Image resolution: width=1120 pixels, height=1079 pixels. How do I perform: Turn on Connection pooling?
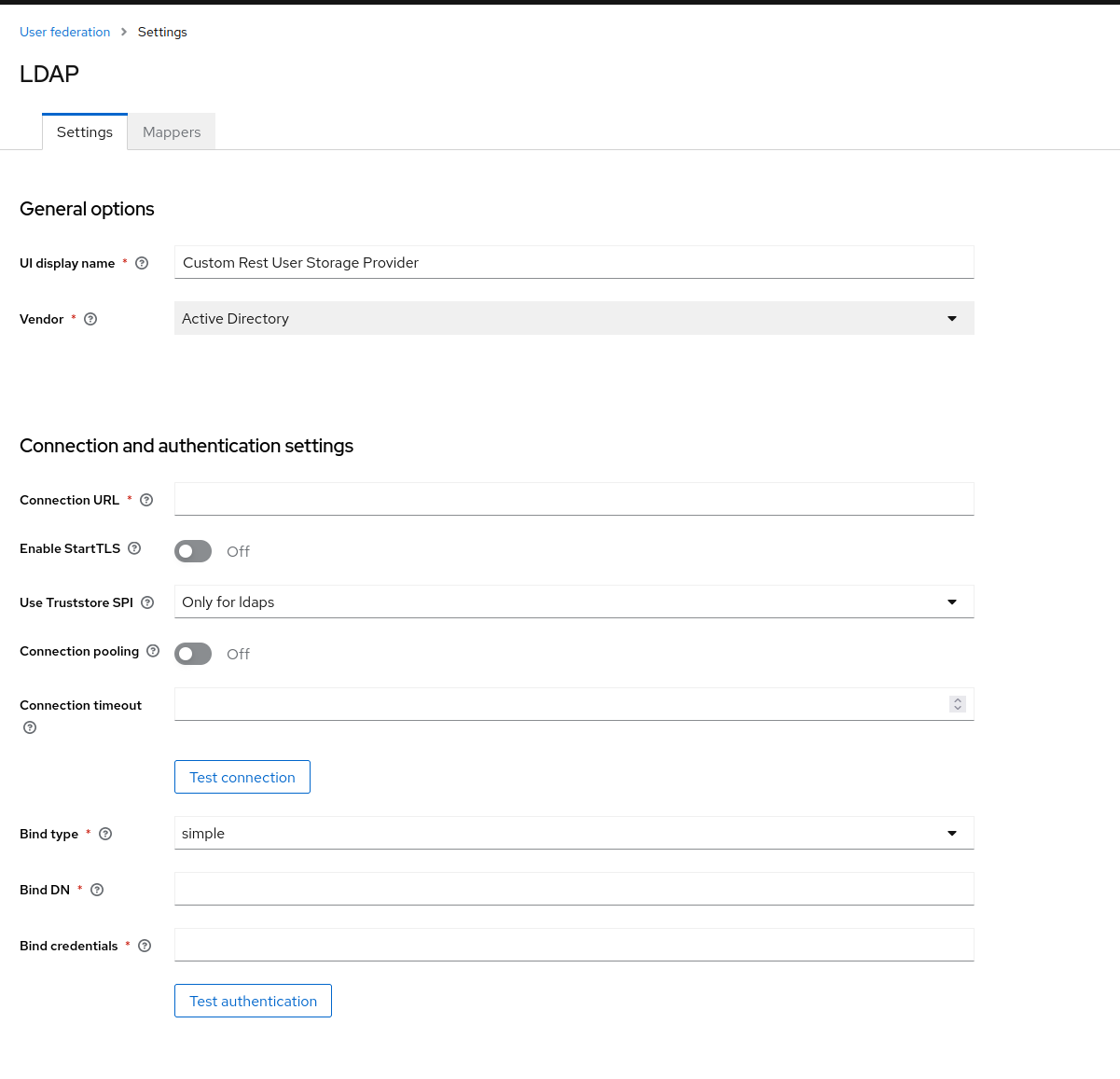click(193, 654)
